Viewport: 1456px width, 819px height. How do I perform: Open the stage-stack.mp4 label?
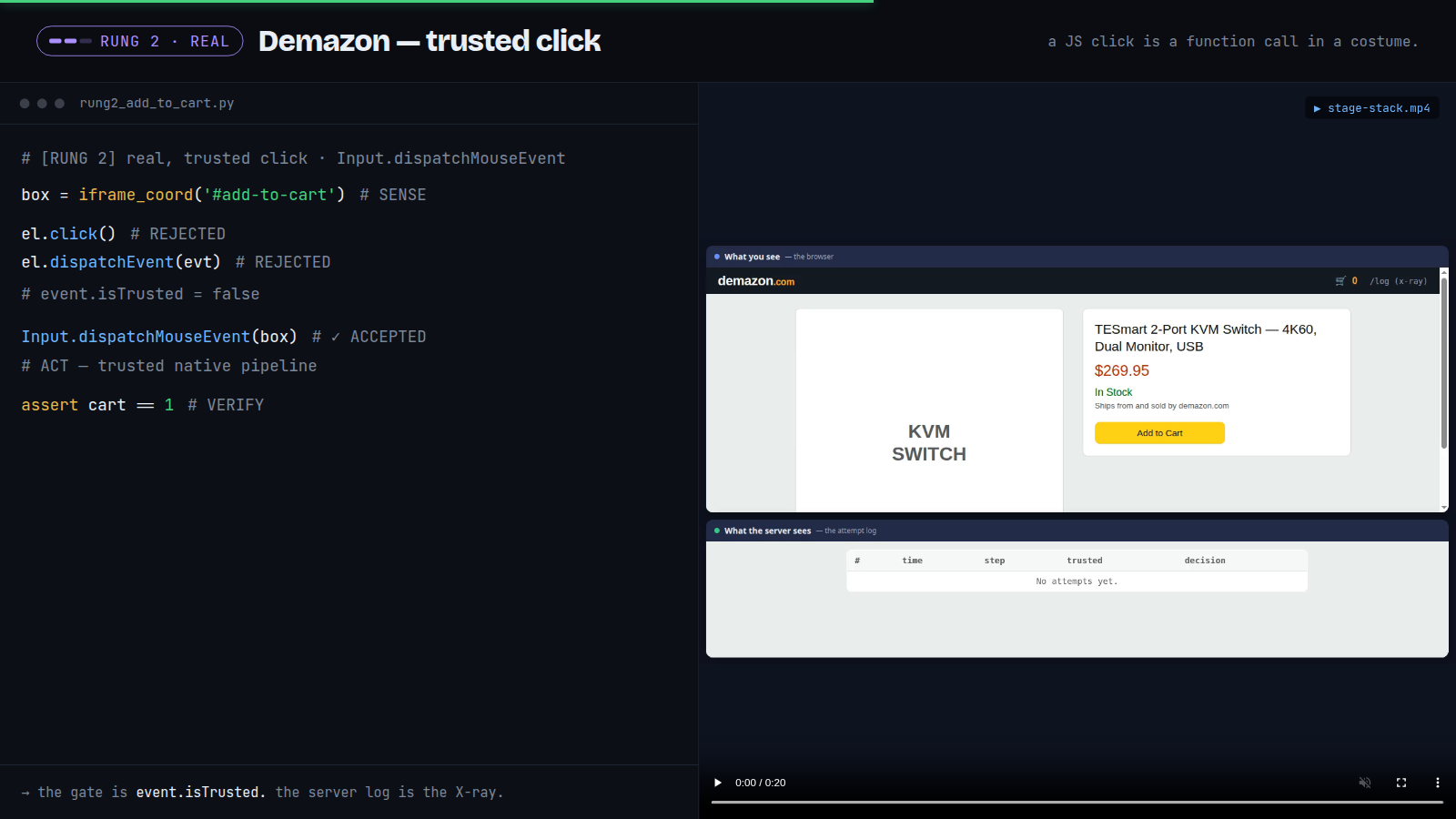[x=1372, y=108]
